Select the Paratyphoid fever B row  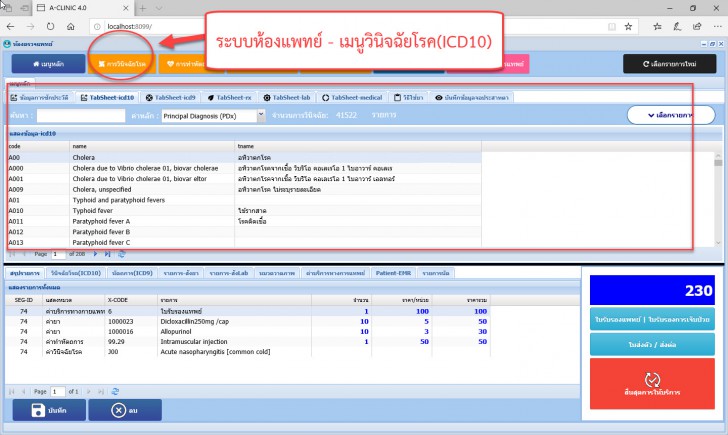tap(244, 232)
